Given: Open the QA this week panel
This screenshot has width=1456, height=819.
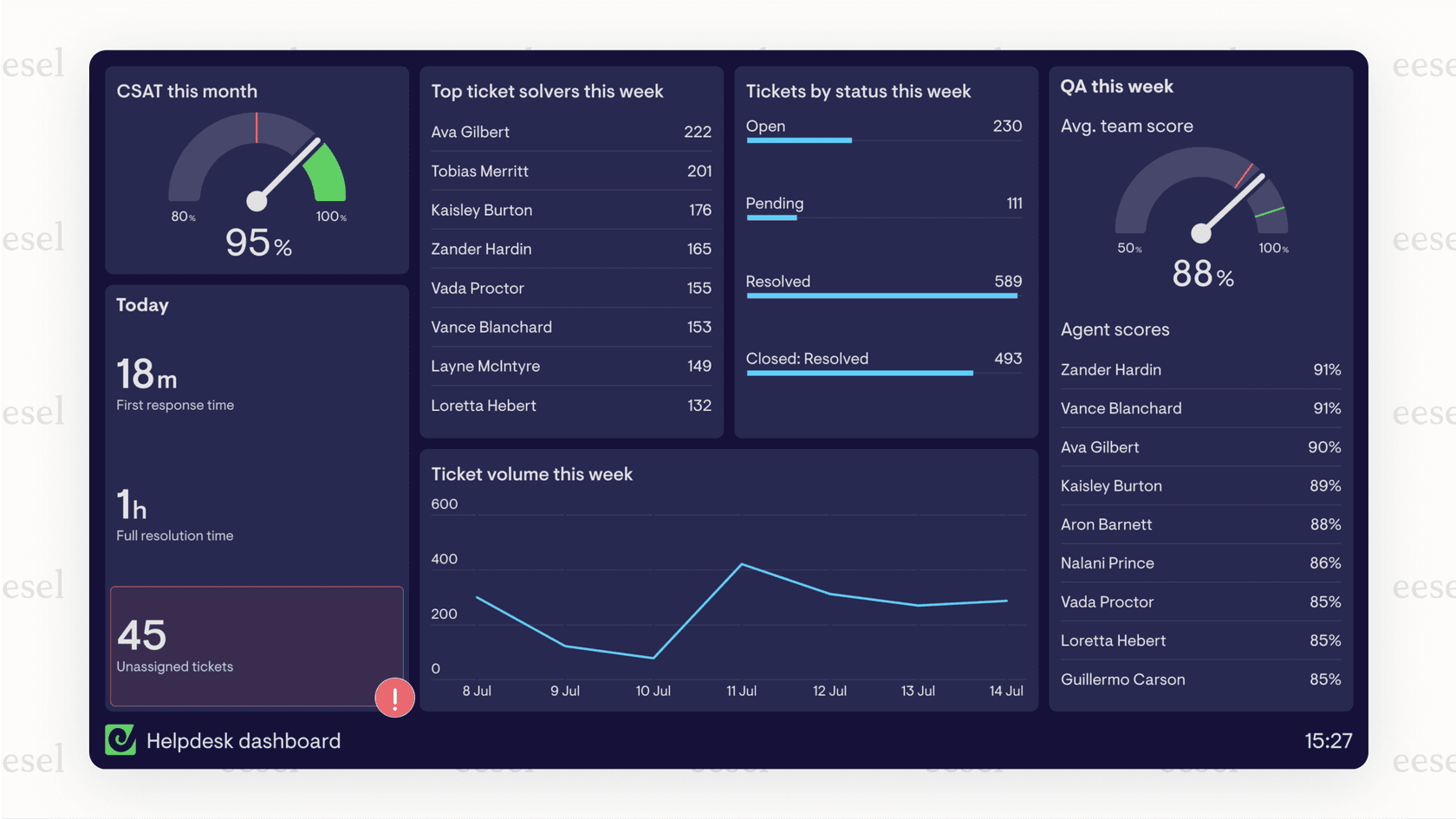Looking at the screenshot, I should 1116,86.
